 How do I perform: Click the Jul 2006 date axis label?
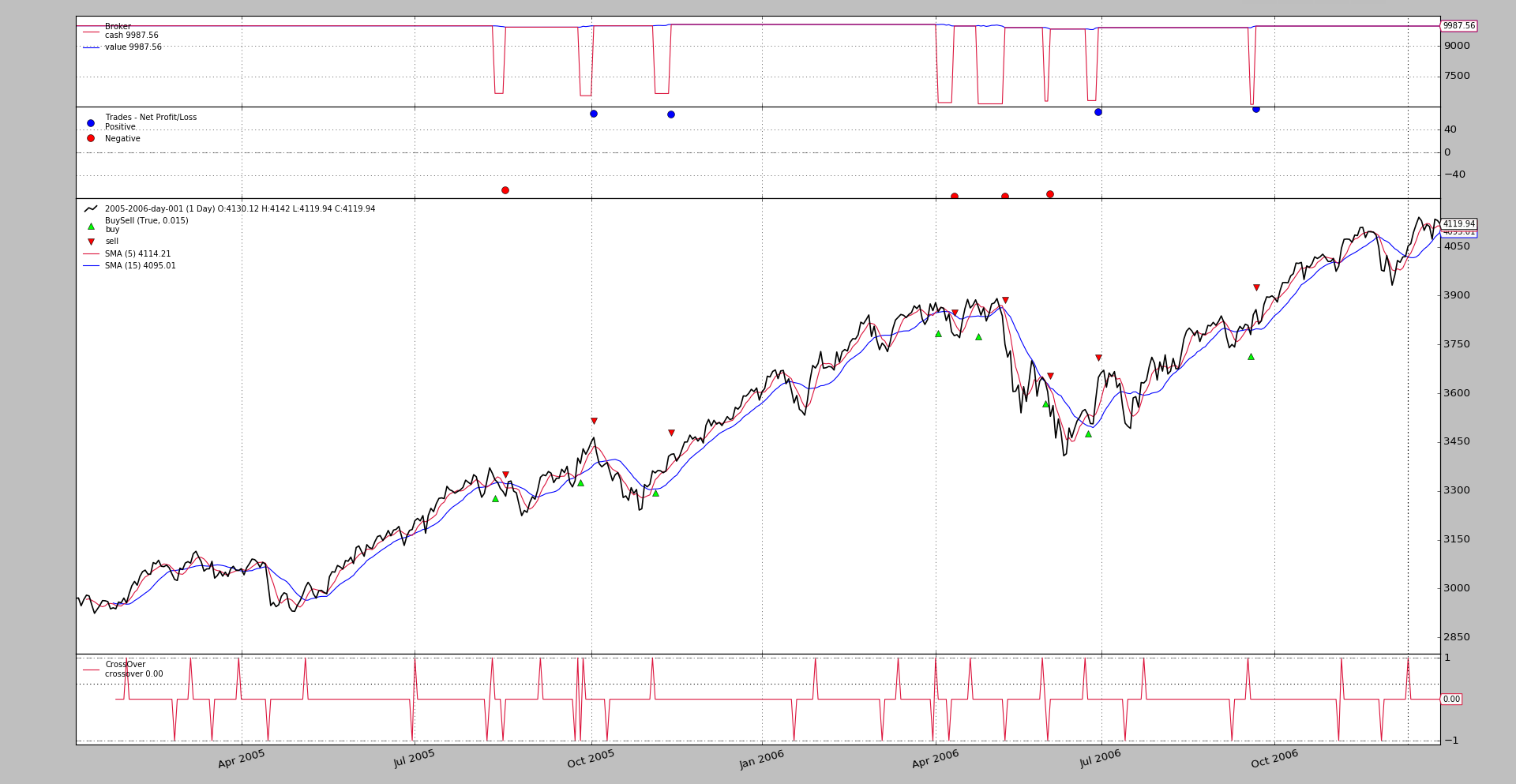[x=1101, y=759]
